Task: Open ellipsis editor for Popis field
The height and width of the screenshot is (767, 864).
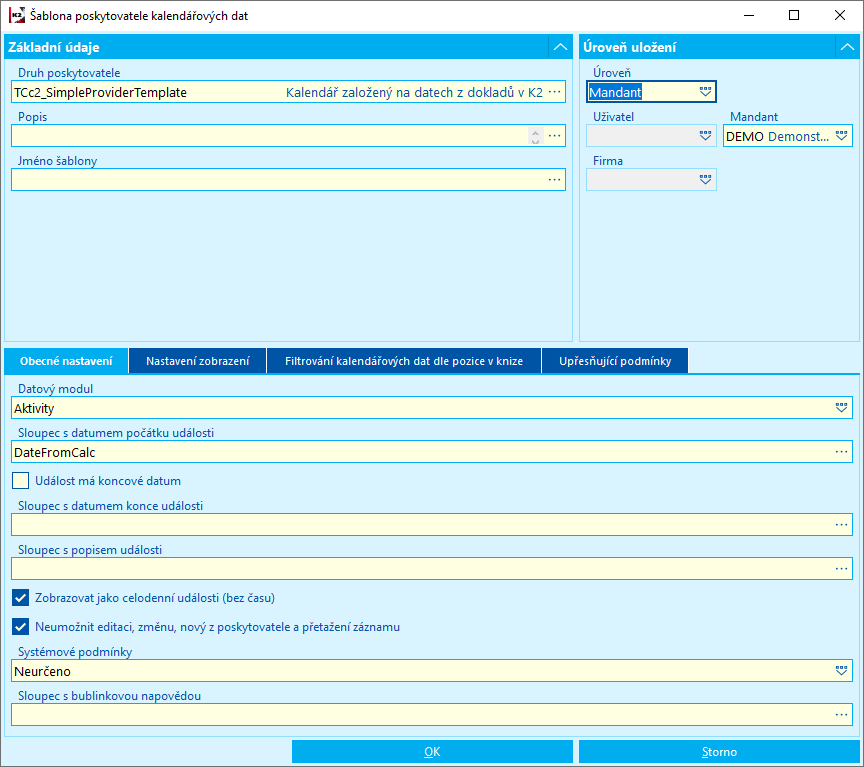Action: click(554, 136)
